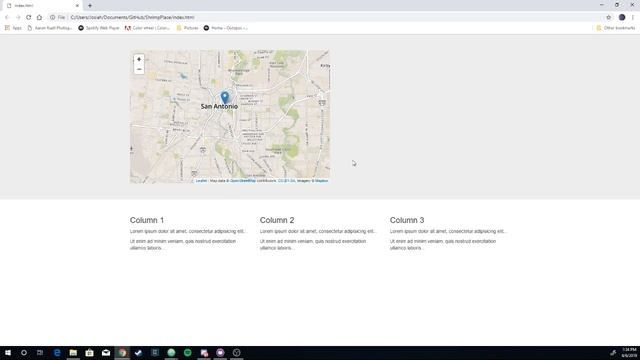Select the blue San Antonio map marker
640x360 pixels.
(x=224, y=98)
